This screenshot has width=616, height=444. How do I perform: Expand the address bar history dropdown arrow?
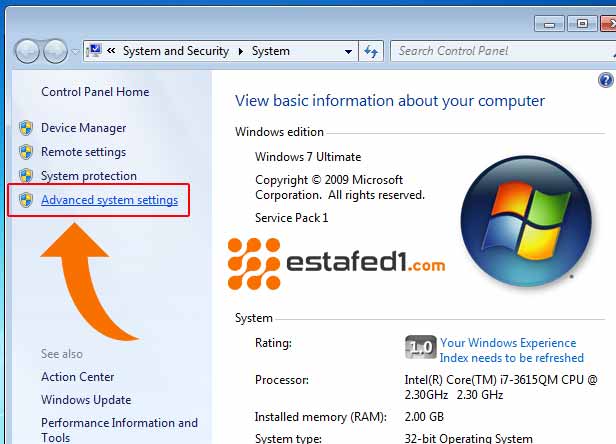348,51
